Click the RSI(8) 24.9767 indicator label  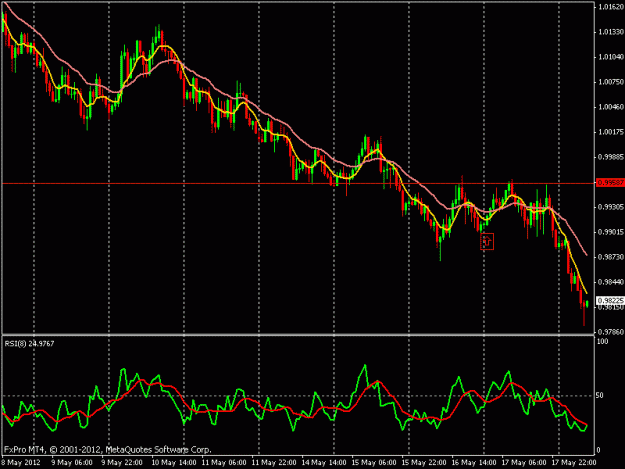click(x=29, y=343)
